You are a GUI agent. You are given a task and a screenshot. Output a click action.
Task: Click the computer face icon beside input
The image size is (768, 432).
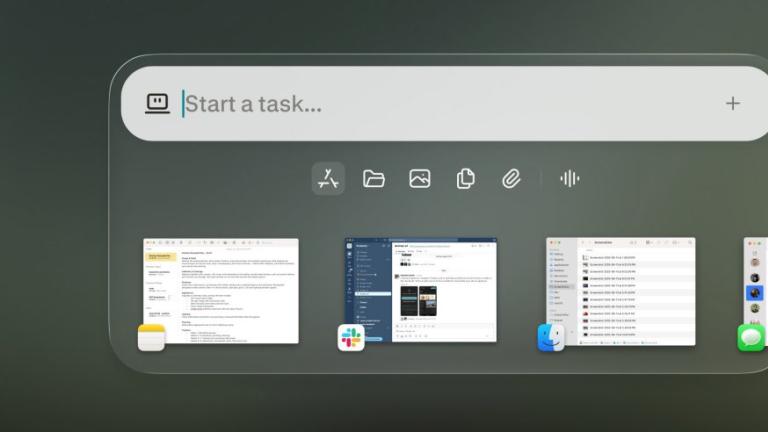click(x=157, y=103)
